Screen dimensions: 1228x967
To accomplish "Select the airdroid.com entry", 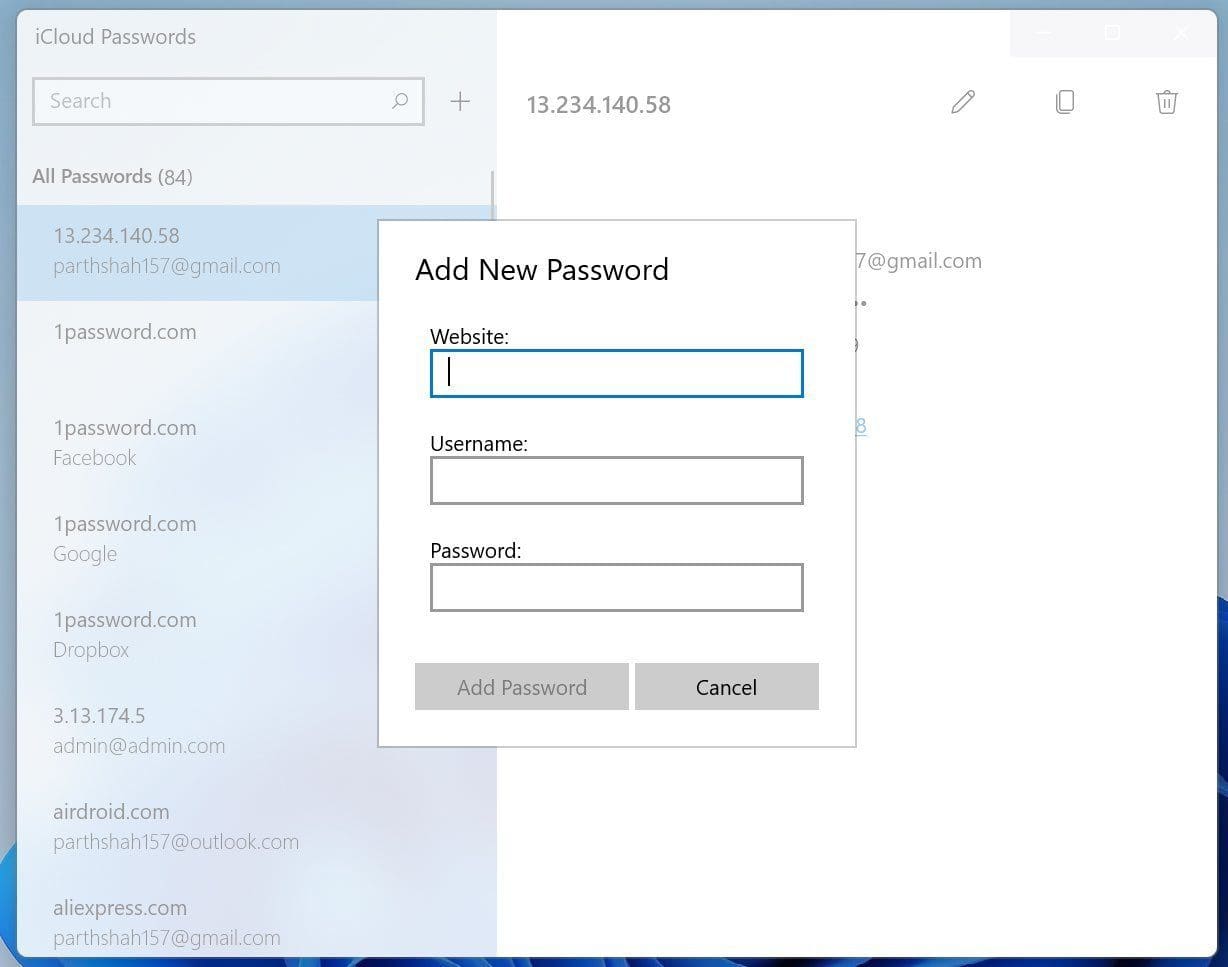I will click(x=256, y=828).
